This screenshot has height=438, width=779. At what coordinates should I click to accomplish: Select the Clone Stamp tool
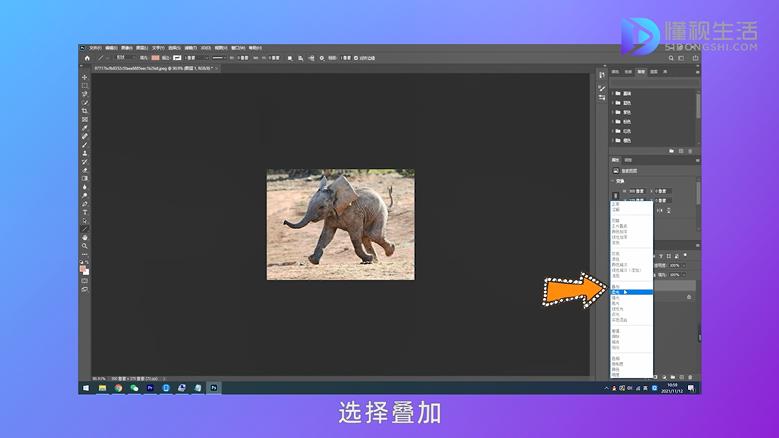pyautogui.click(x=84, y=153)
